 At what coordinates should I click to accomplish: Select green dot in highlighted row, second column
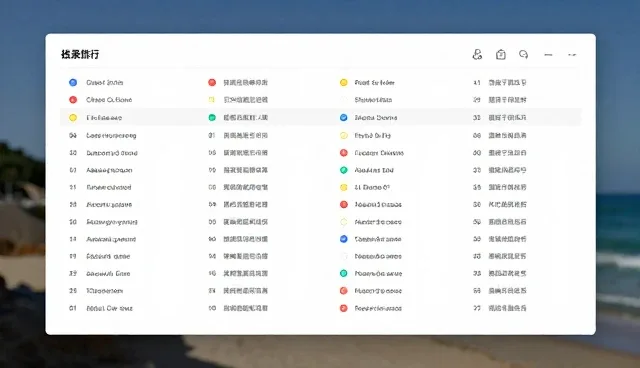click(x=212, y=117)
